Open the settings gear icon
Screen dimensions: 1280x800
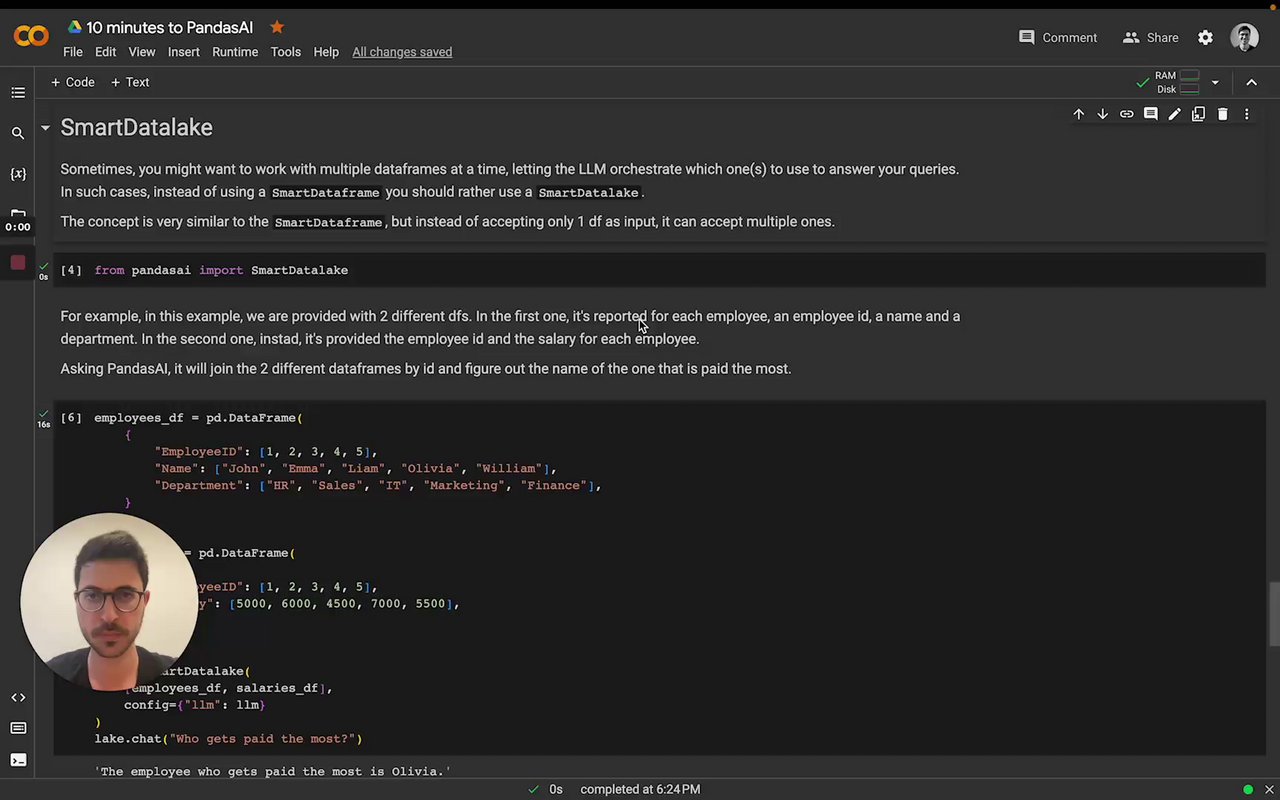click(x=1205, y=37)
